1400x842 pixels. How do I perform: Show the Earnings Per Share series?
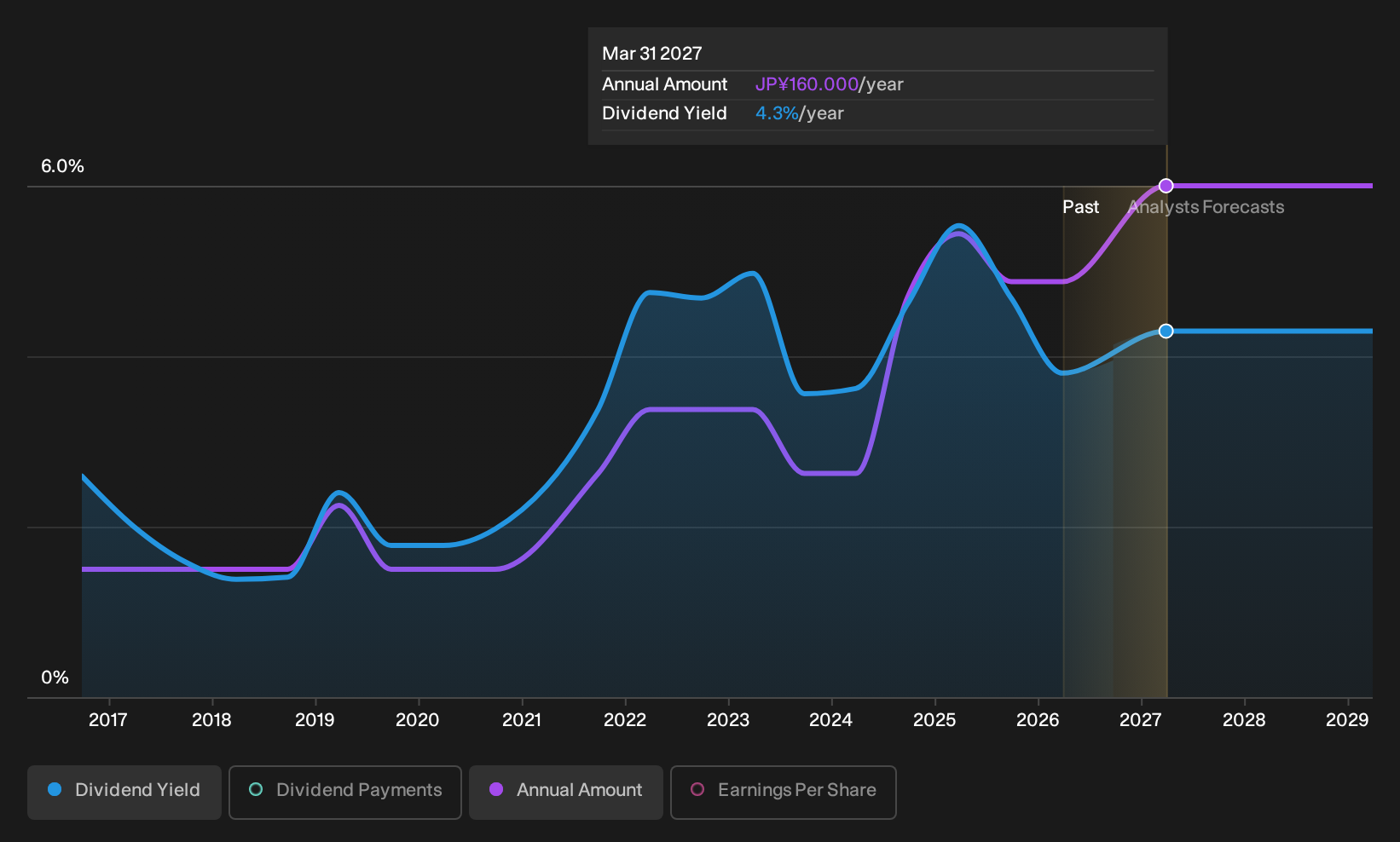(784, 792)
